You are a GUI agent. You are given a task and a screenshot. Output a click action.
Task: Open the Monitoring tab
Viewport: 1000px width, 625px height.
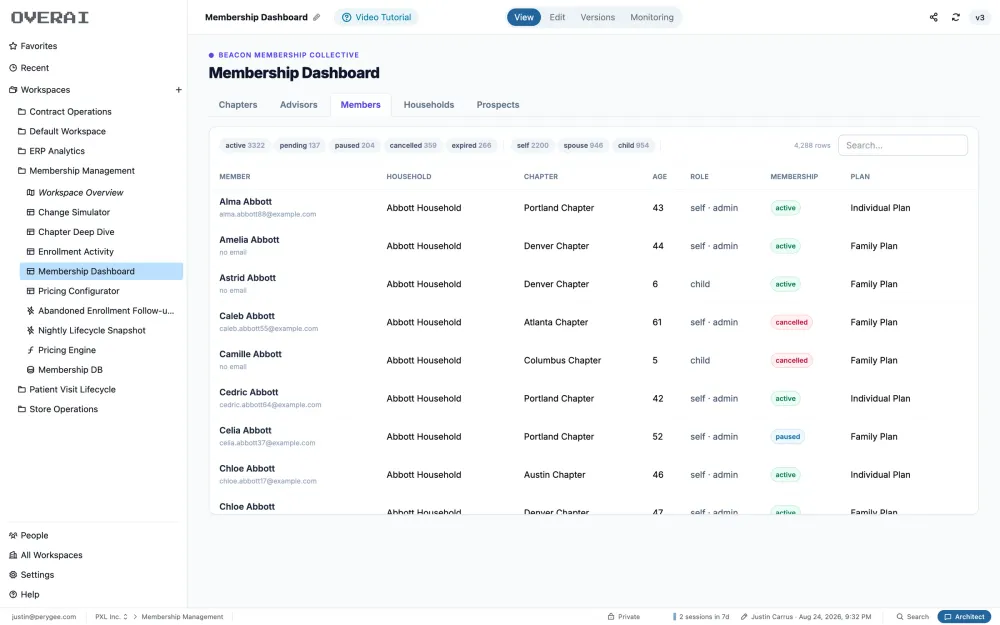click(x=652, y=17)
